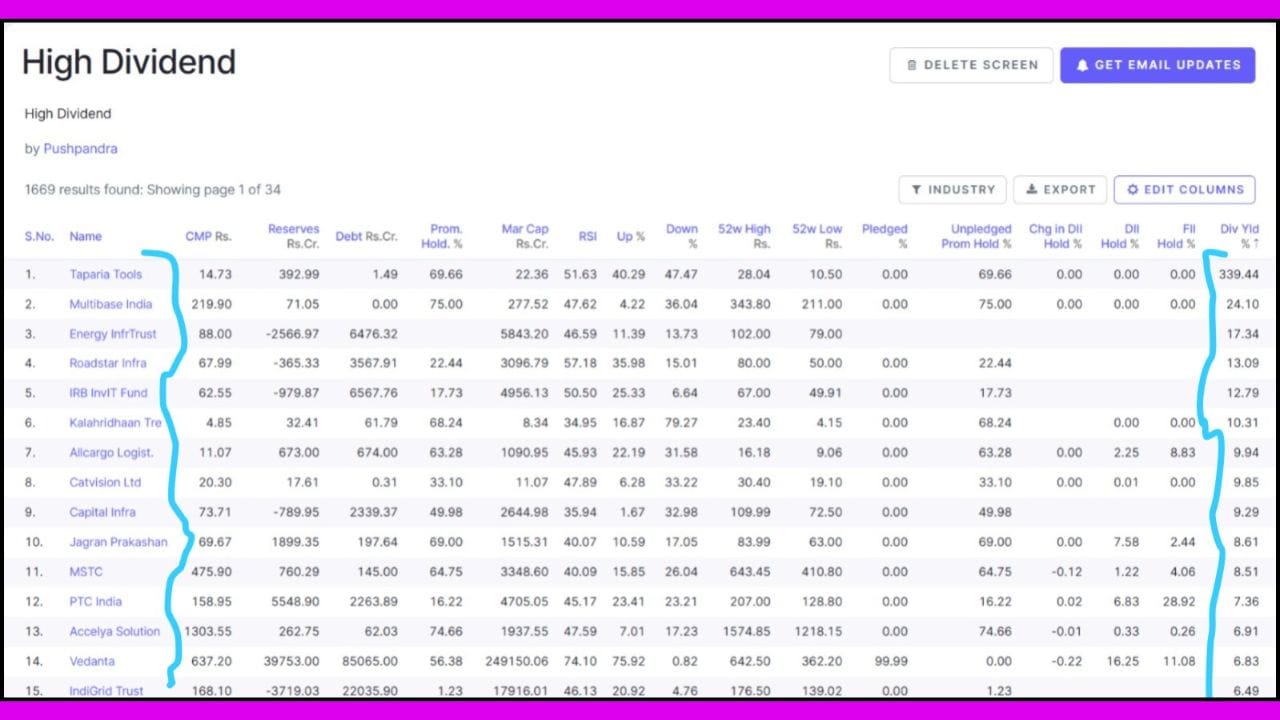Sort by the RSI column header
Screen dimensions: 1280x720
pyautogui.click(x=587, y=236)
